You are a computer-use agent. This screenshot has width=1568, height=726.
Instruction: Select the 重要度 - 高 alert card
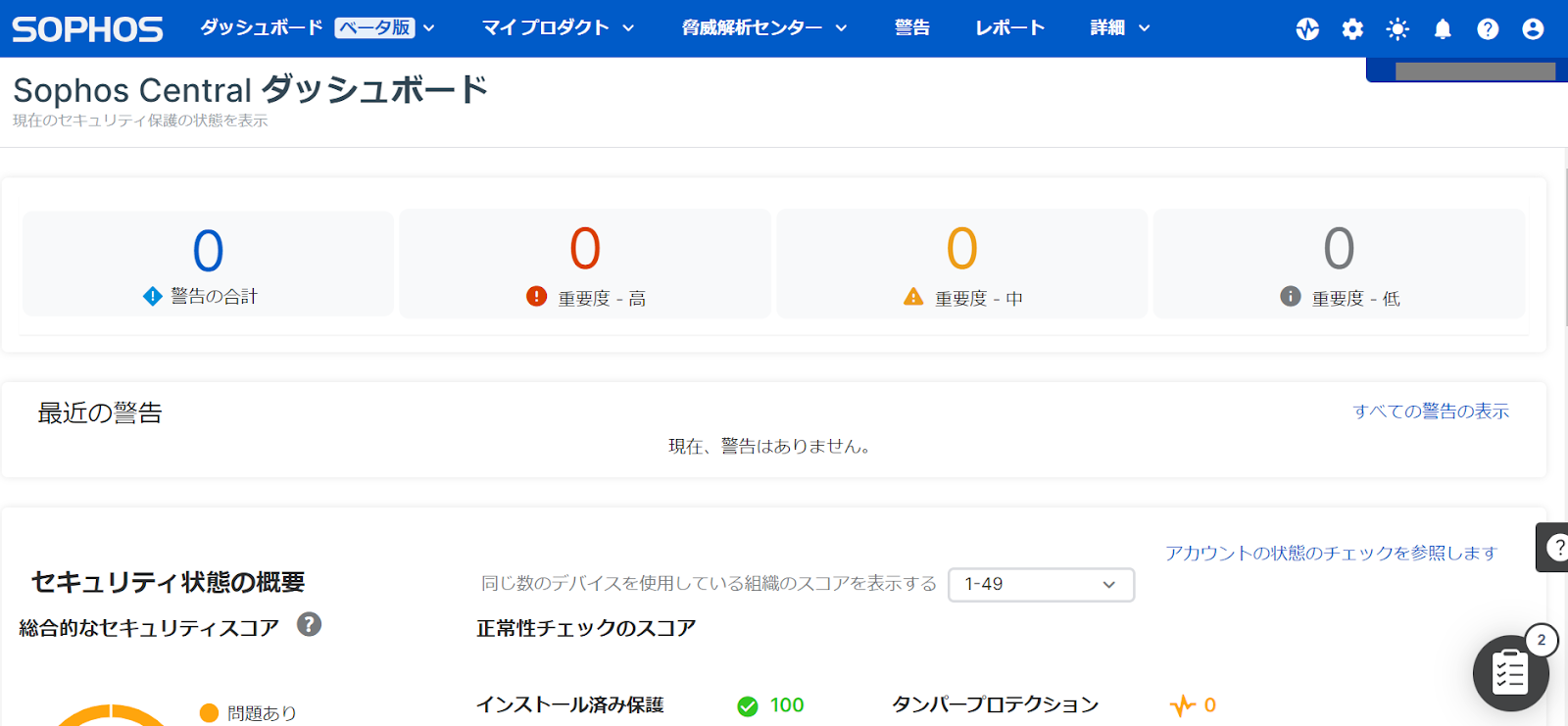coord(585,264)
